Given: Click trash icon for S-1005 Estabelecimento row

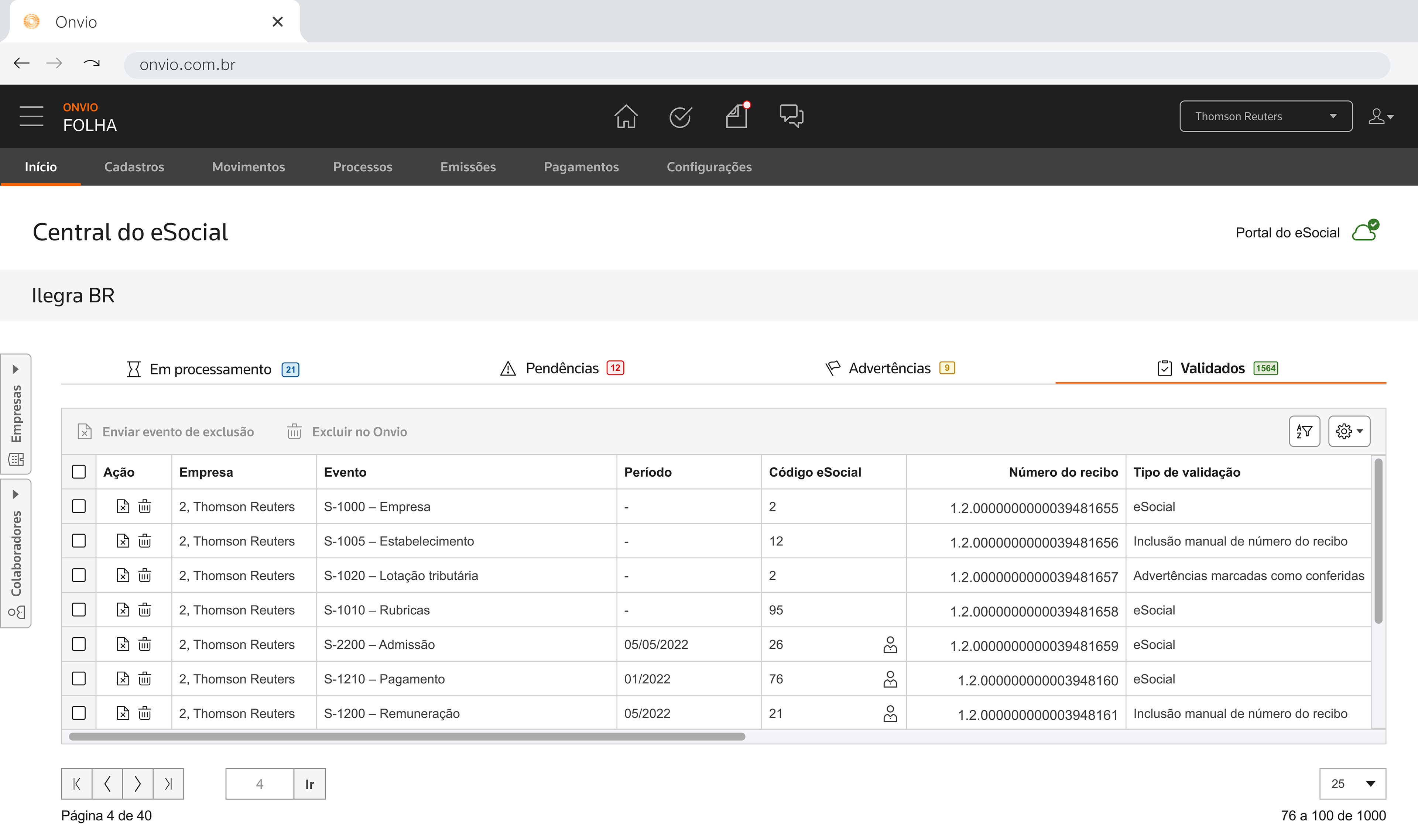Looking at the screenshot, I should tap(145, 541).
